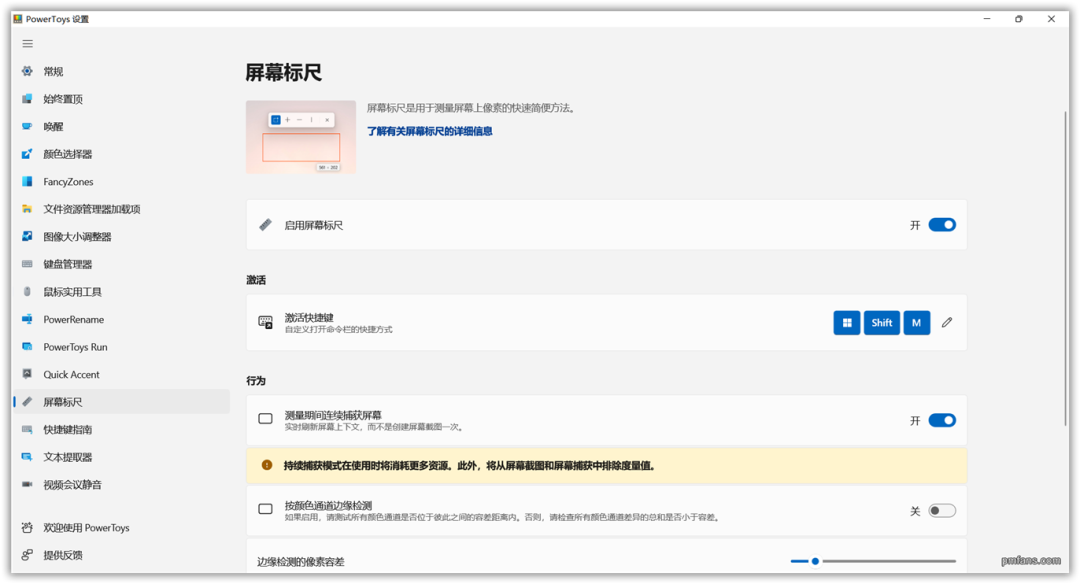
Task: Click the 文本提取器 icon
Action: click(x=27, y=457)
